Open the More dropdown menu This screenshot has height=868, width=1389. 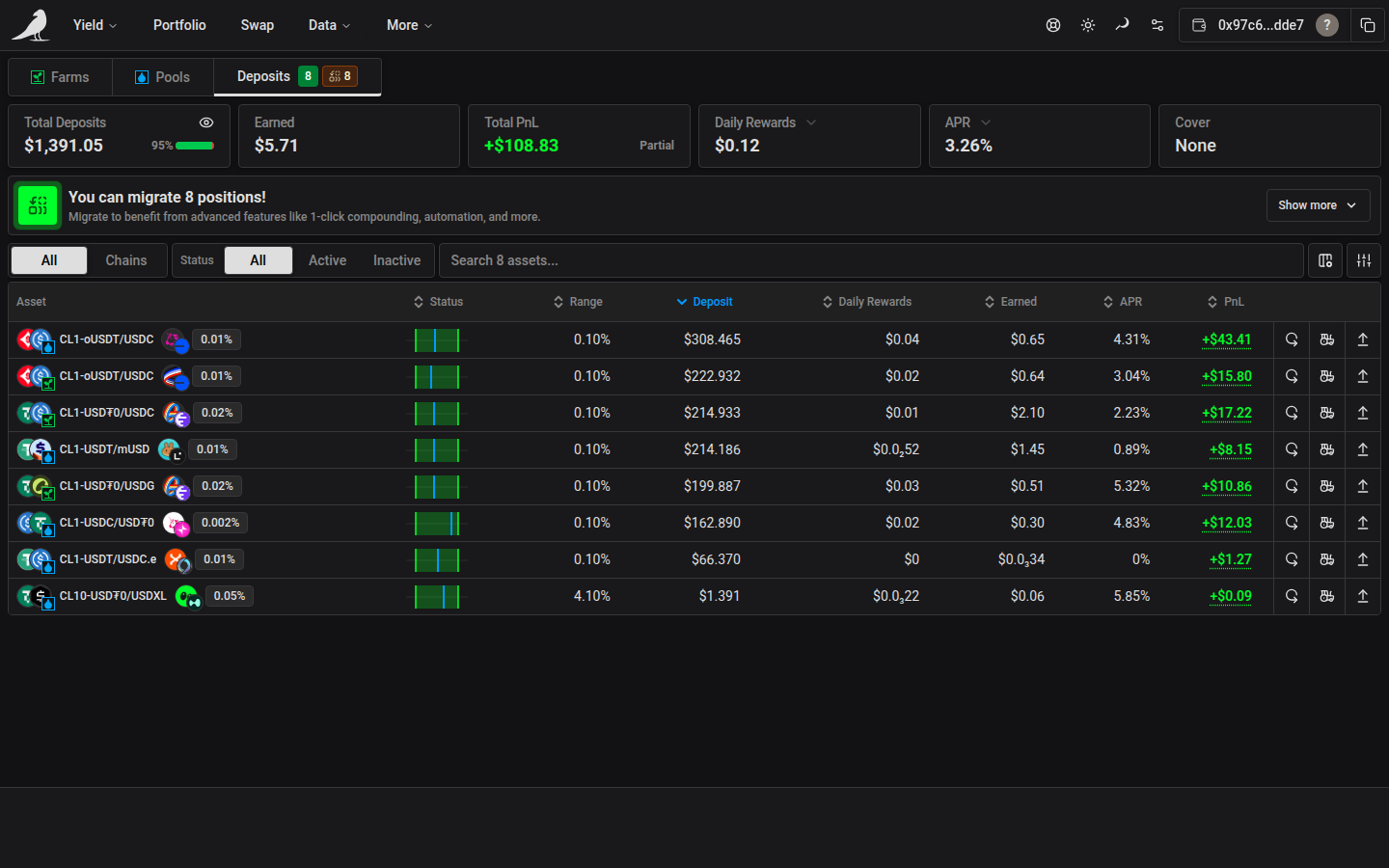[409, 25]
